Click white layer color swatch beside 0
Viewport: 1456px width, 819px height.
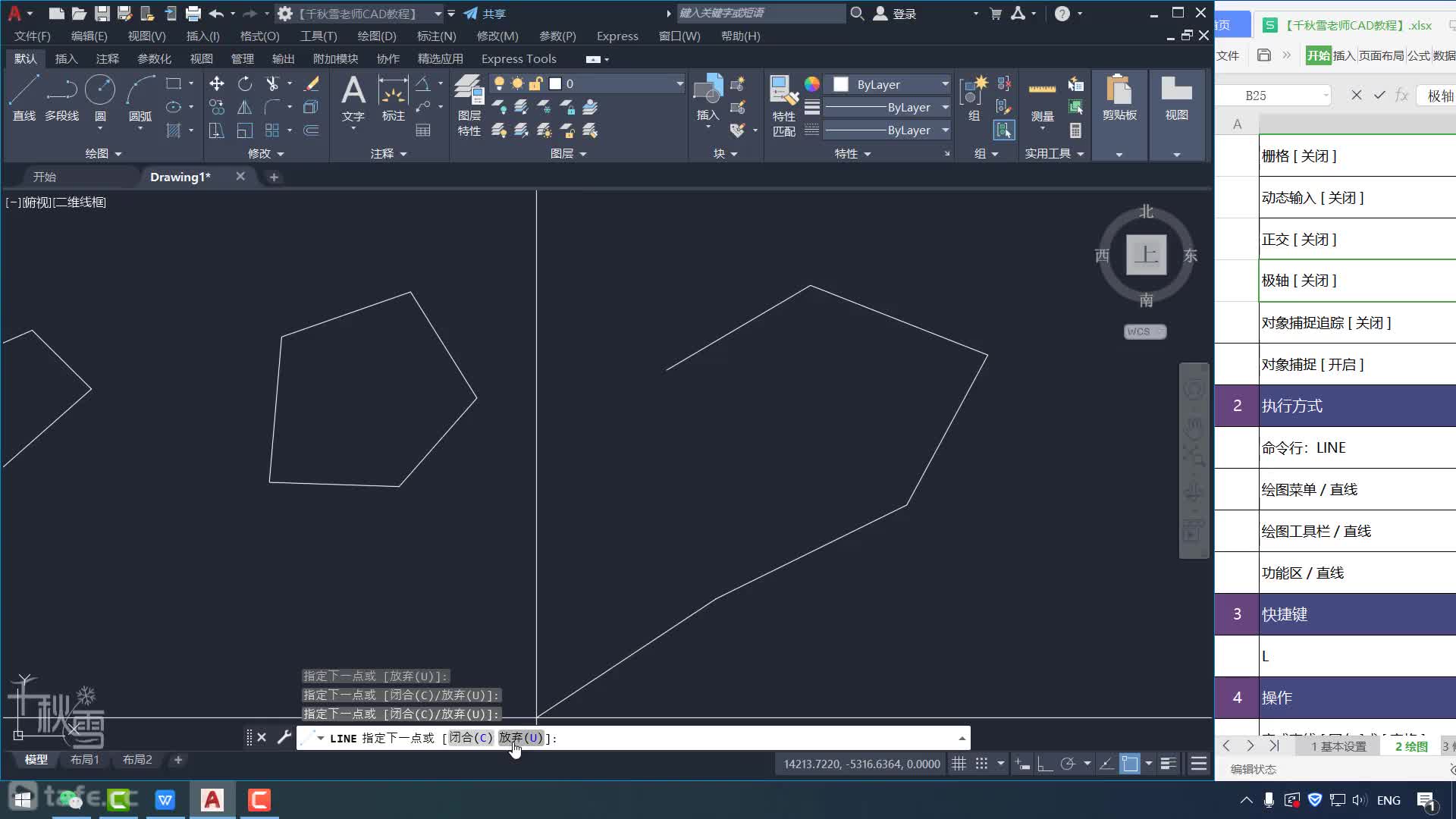point(555,83)
